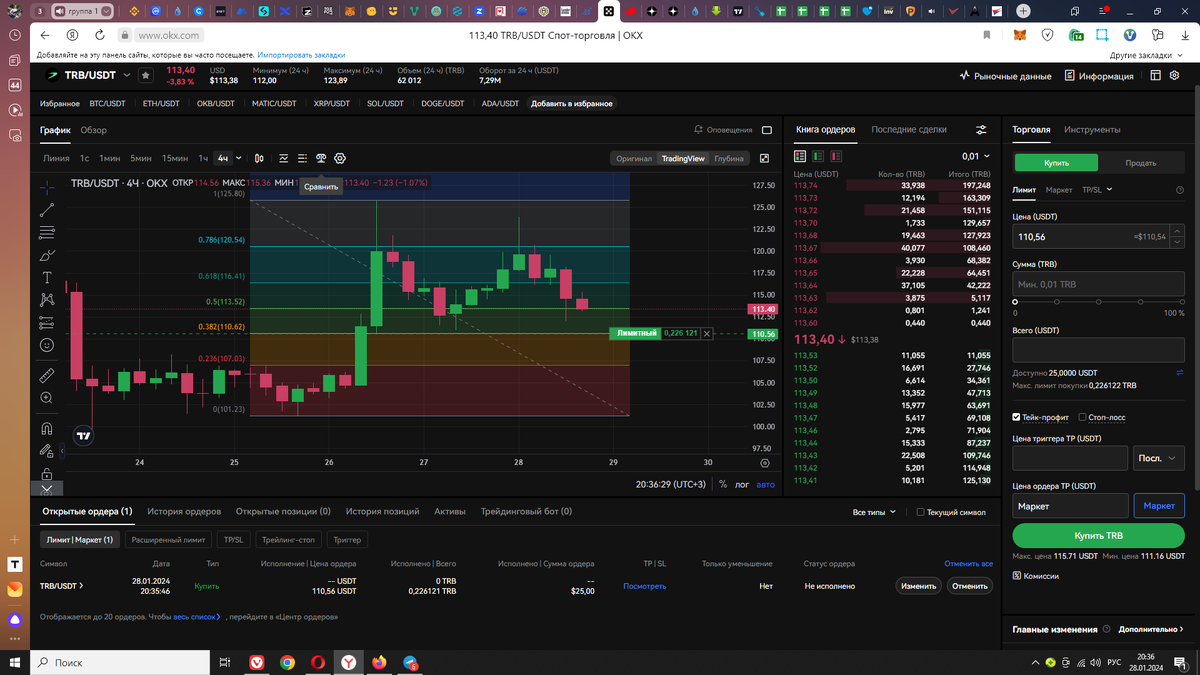Toggle percent scale on chart
1200x675 pixels.
click(722, 484)
